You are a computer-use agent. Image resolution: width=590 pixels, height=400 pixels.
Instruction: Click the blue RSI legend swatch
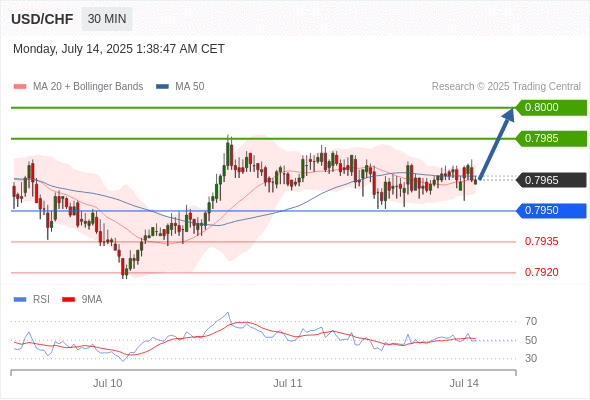pos(20,300)
